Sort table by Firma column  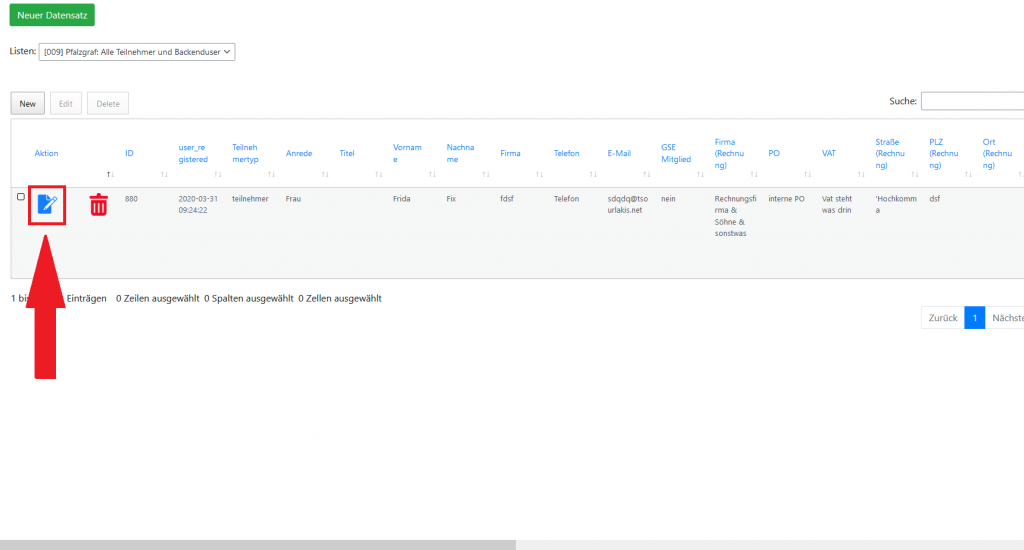tap(510, 153)
